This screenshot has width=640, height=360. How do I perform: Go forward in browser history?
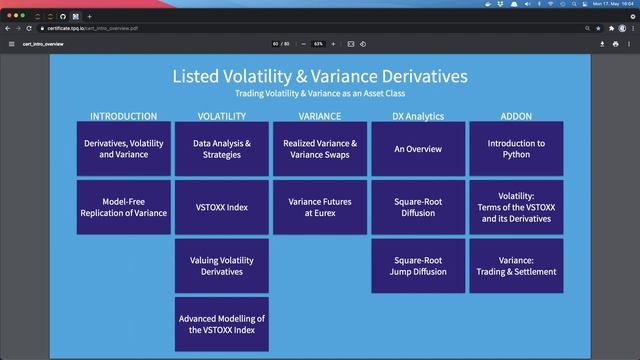tap(18, 29)
